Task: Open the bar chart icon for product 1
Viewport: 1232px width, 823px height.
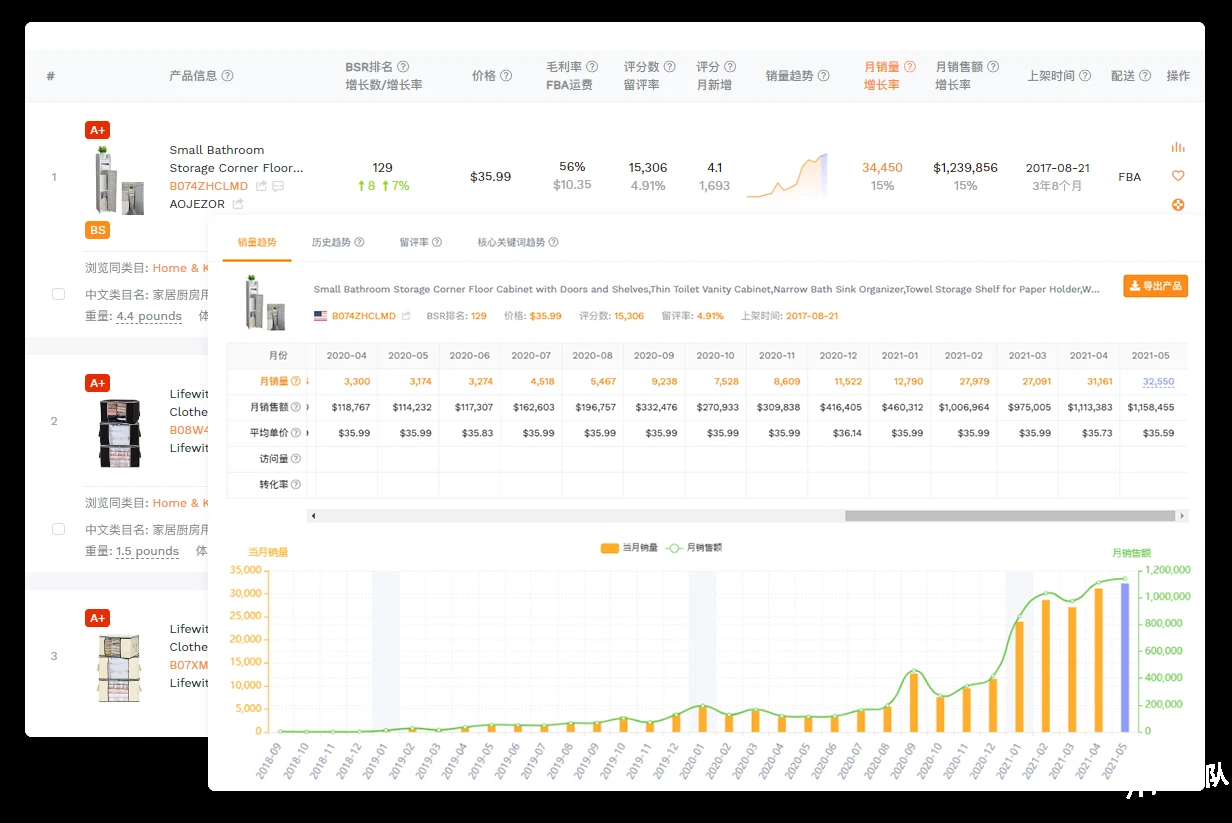Action: point(1178,147)
